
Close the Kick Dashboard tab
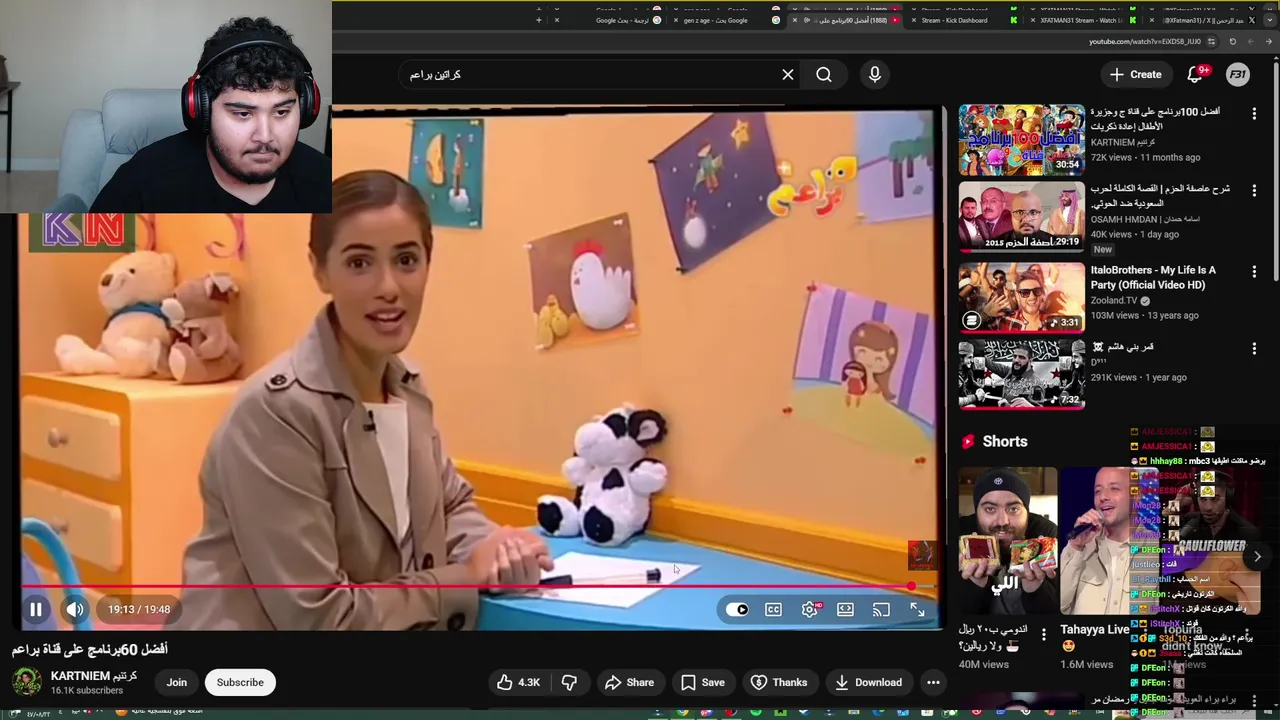pyautogui.click(x=913, y=20)
